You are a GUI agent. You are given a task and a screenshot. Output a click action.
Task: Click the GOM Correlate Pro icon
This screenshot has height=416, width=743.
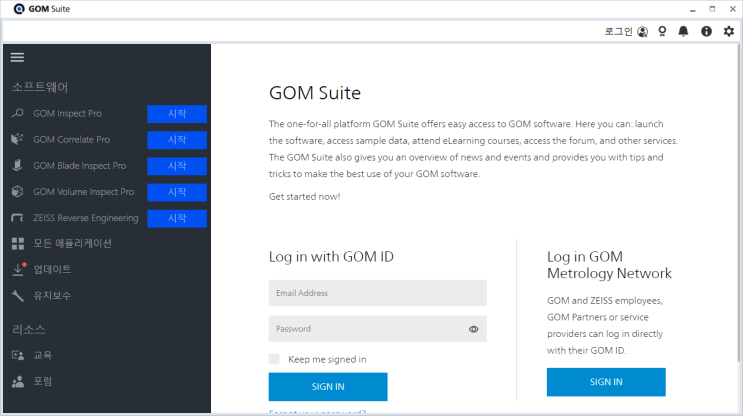(18, 139)
